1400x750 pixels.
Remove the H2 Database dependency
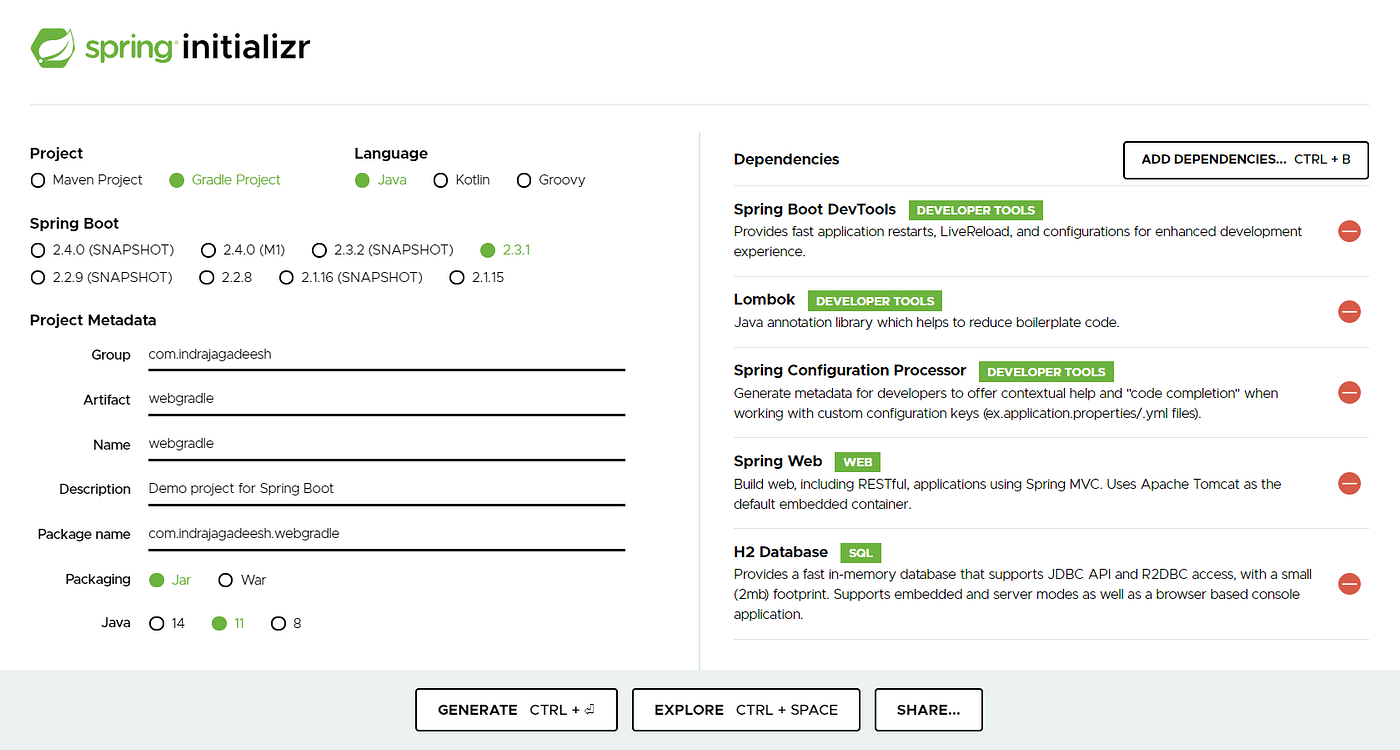[x=1349, y=583]
